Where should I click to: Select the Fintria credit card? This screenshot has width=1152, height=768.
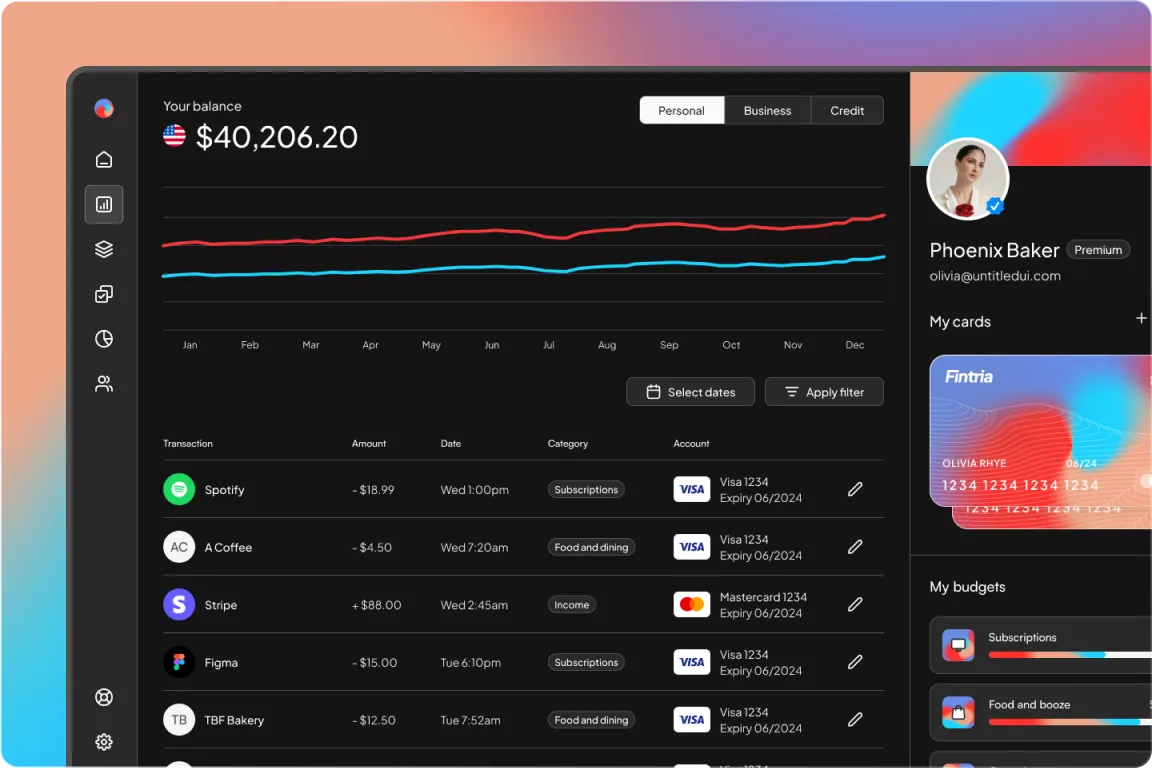1040,431
